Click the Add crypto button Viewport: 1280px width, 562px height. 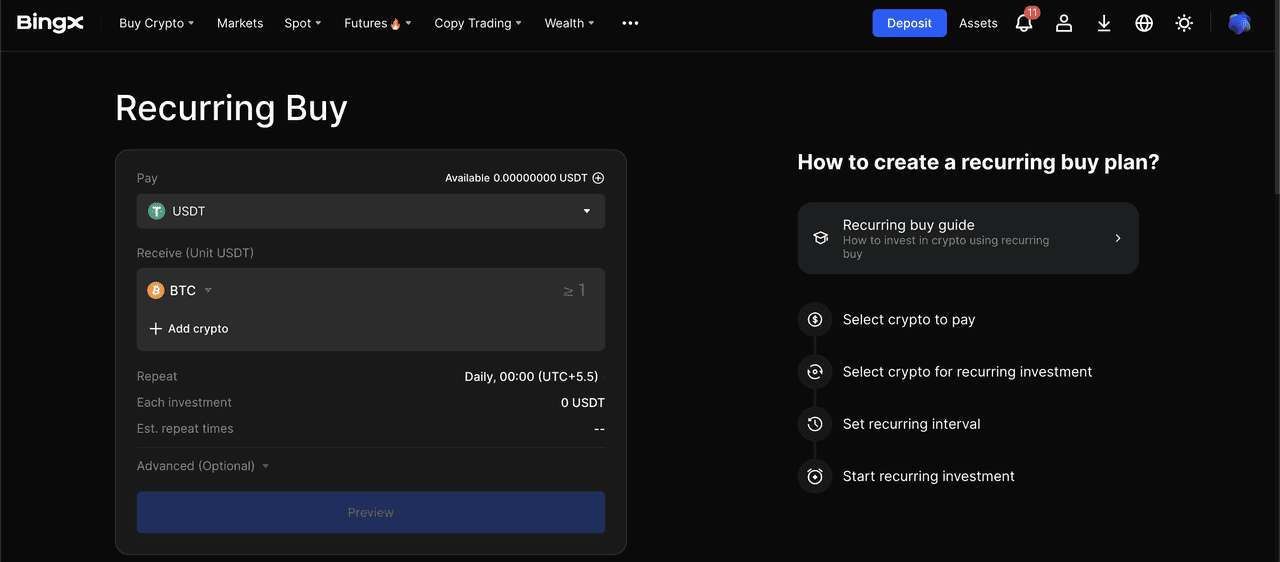(189, 329)
